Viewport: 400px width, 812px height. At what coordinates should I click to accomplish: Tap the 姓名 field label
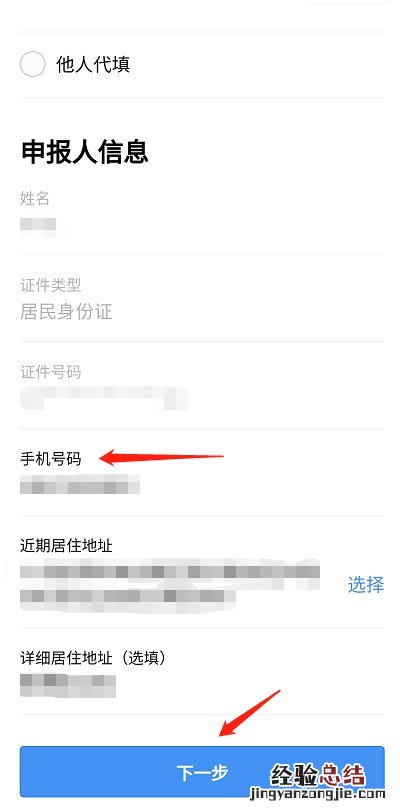[35, 198]
